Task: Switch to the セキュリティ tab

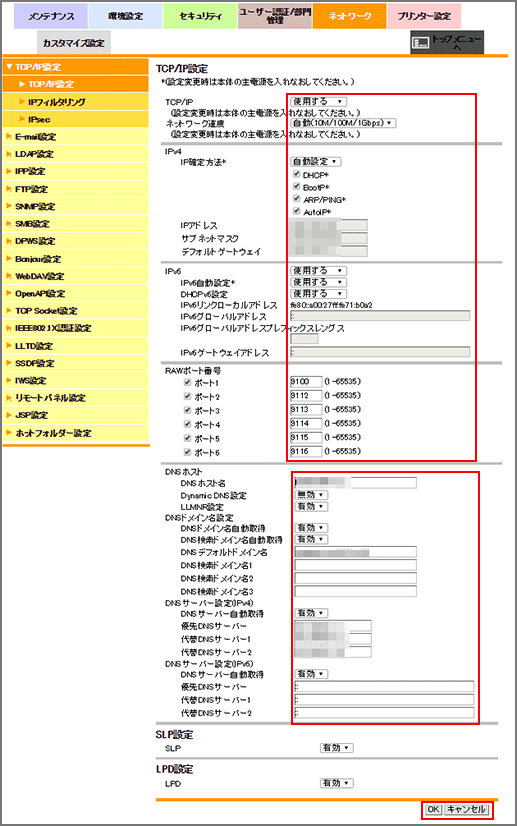Action: click(200, 16)
